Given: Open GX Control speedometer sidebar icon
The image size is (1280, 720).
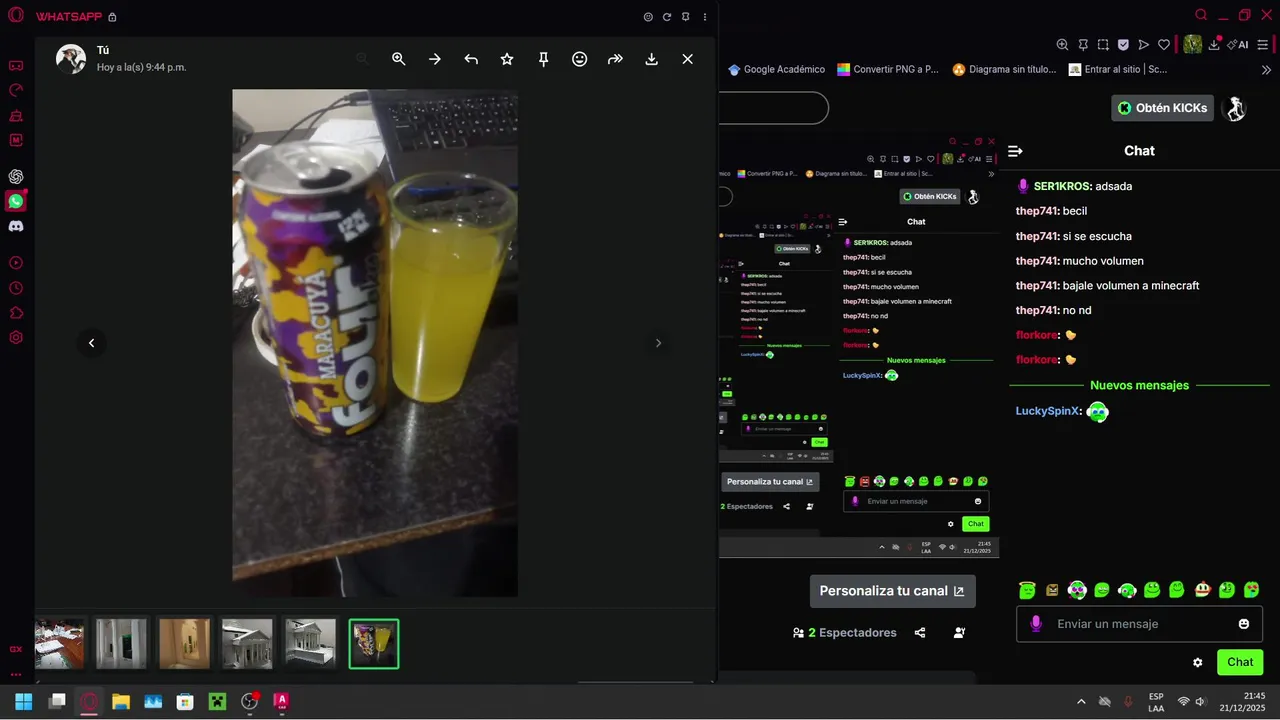Looking at the screenshot, I should point(16,90).
